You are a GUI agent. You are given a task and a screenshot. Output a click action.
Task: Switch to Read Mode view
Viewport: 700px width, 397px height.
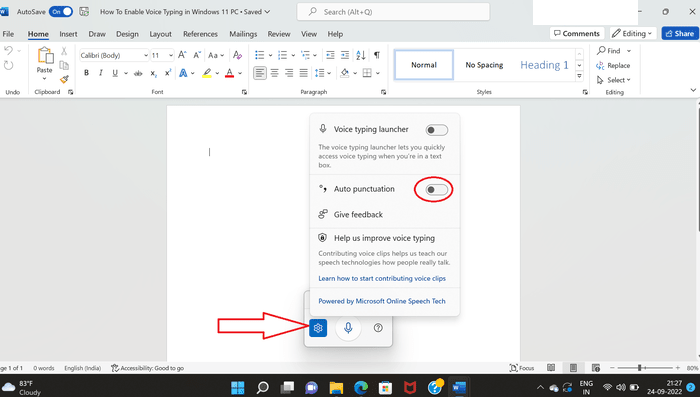click(x=551, y=368)
